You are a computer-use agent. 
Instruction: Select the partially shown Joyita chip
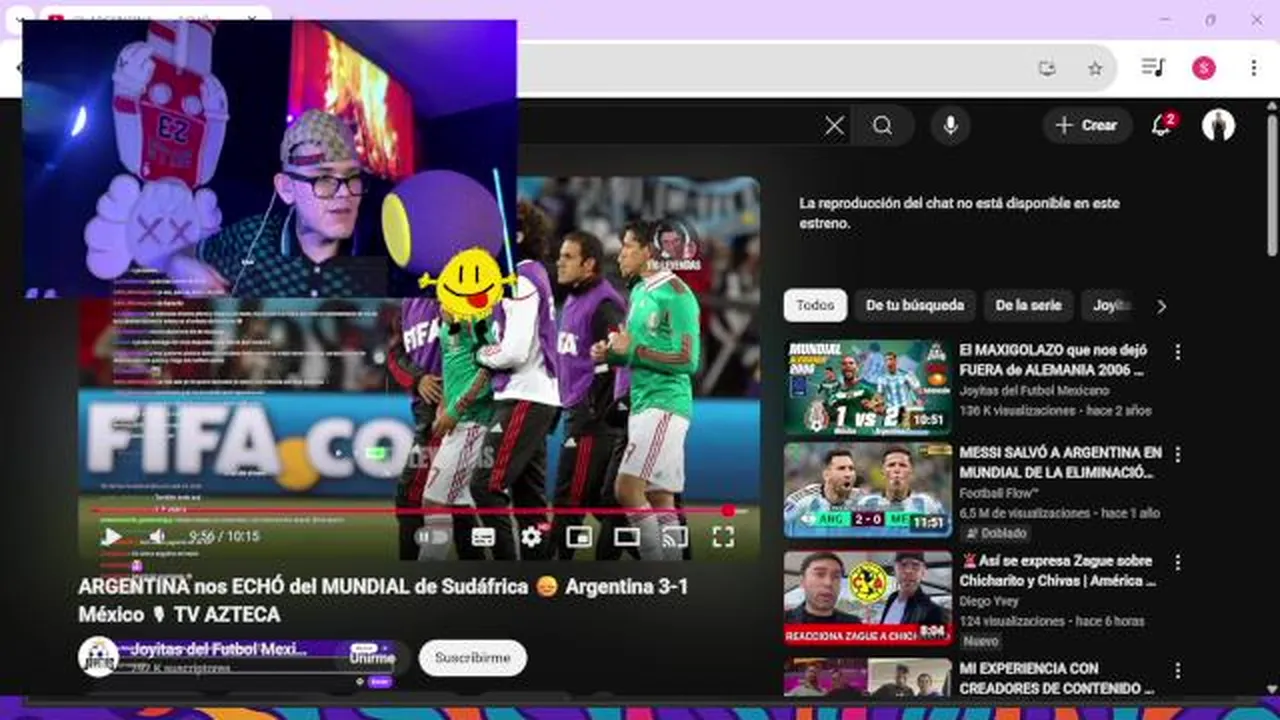(1108, 306)
